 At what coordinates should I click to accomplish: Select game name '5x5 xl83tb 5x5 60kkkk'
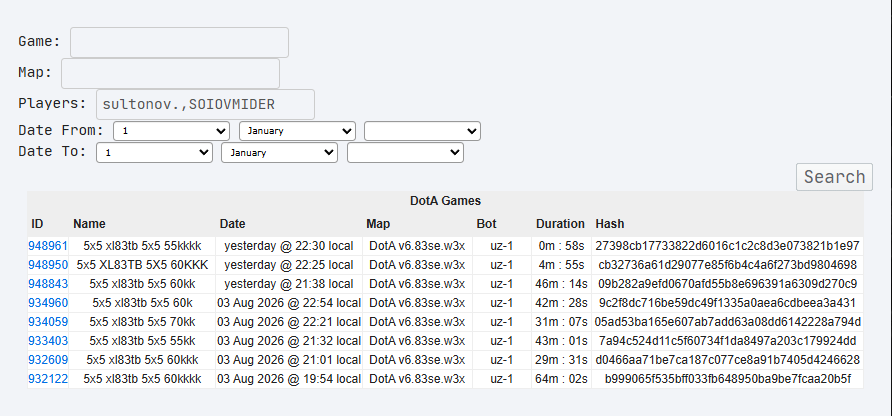coord(142,380)
